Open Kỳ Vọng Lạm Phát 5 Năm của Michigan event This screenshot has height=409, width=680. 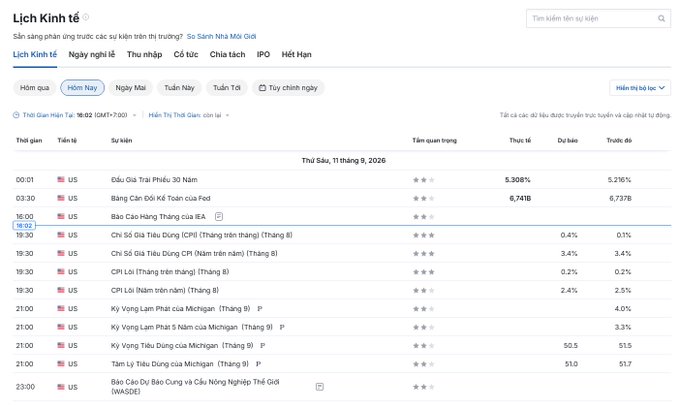tap(192, 327)
